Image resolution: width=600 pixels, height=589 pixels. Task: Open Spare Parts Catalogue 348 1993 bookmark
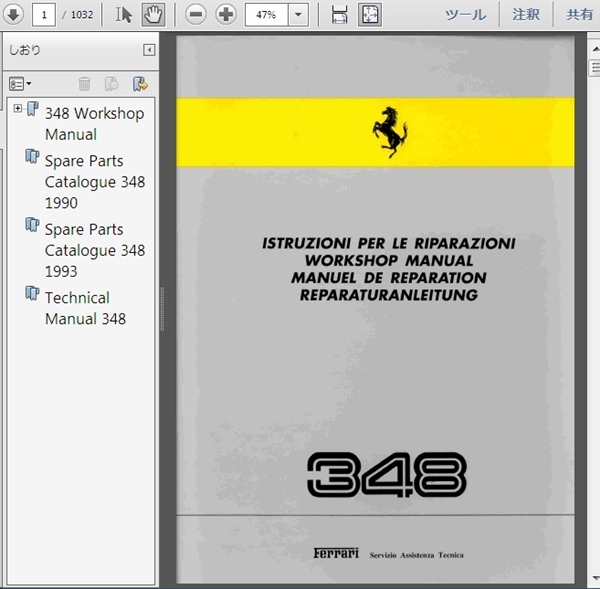(x=95, y=250)
